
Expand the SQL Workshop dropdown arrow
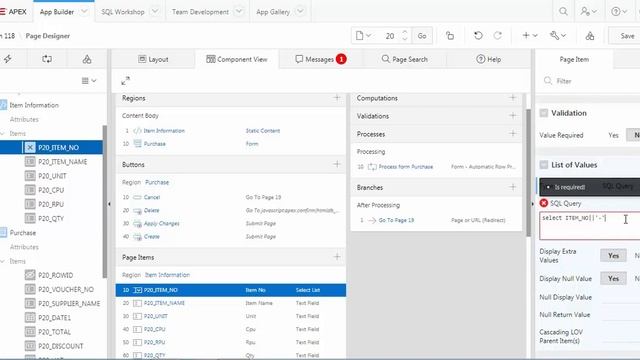[155, 11]
